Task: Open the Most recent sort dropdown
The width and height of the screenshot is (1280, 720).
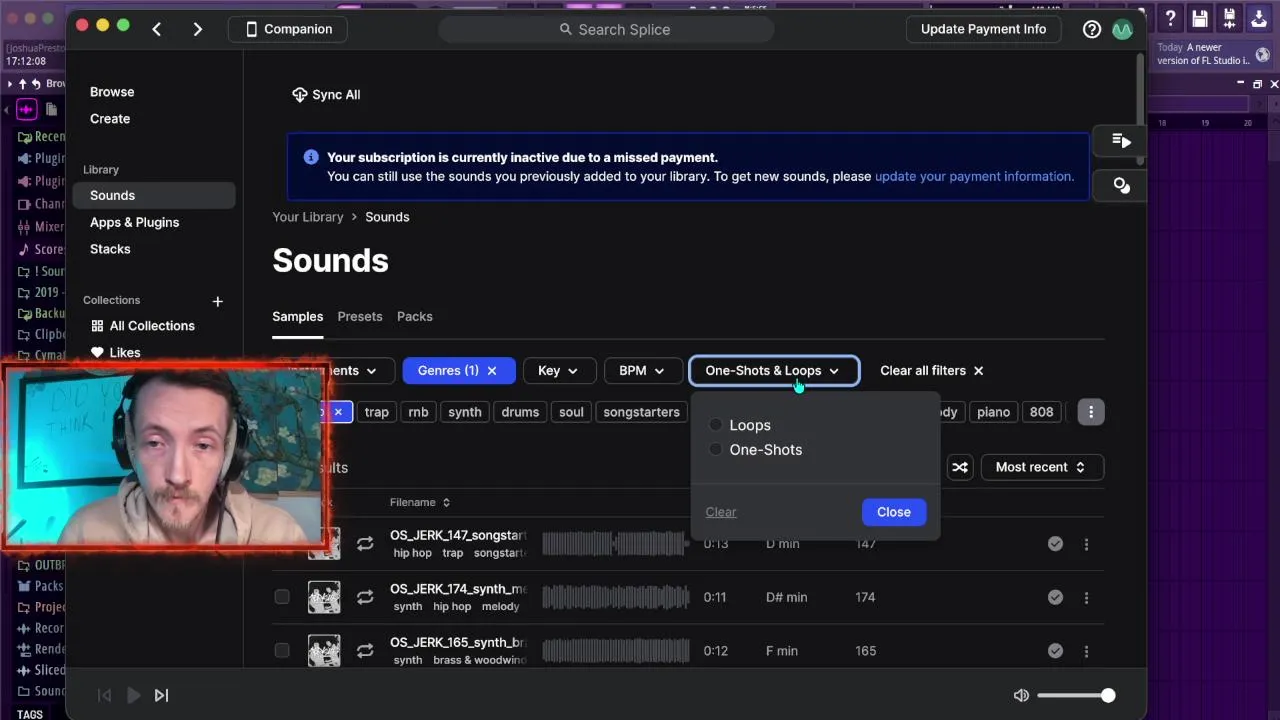Action: (1042, 467)
